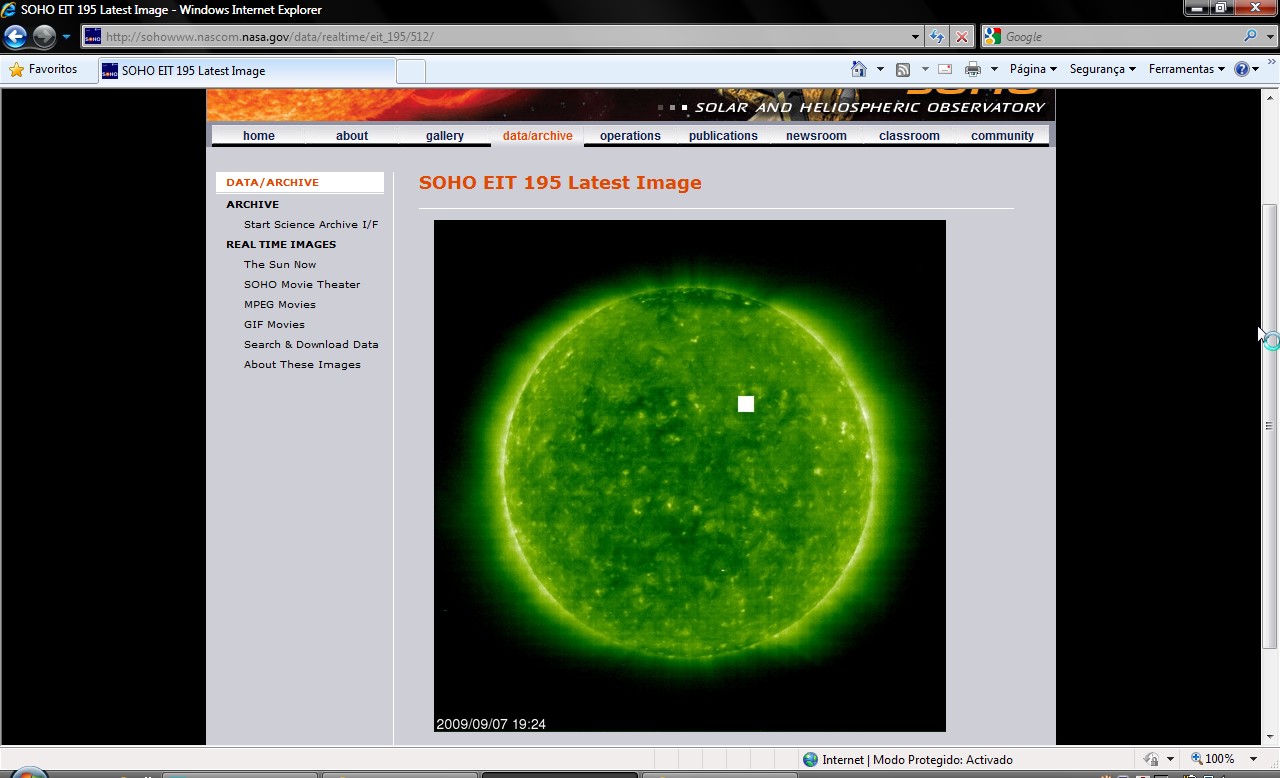Open The Sun Now link
The width and height of the screenshot is (1280, 778).
(x=280, y=264)
